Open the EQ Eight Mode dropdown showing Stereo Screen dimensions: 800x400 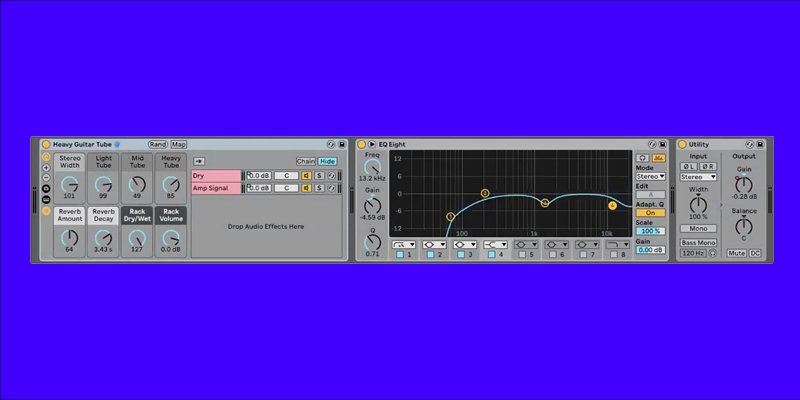(651, 177)
